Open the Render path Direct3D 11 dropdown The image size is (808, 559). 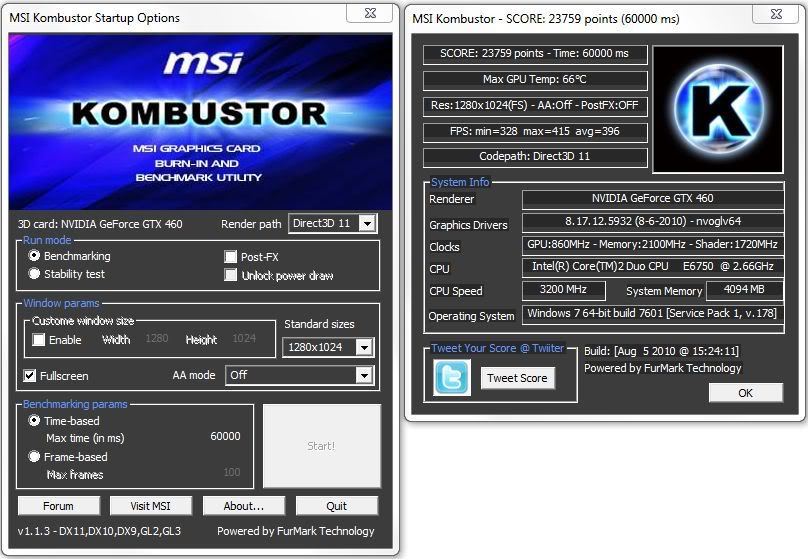pos(333,223)
